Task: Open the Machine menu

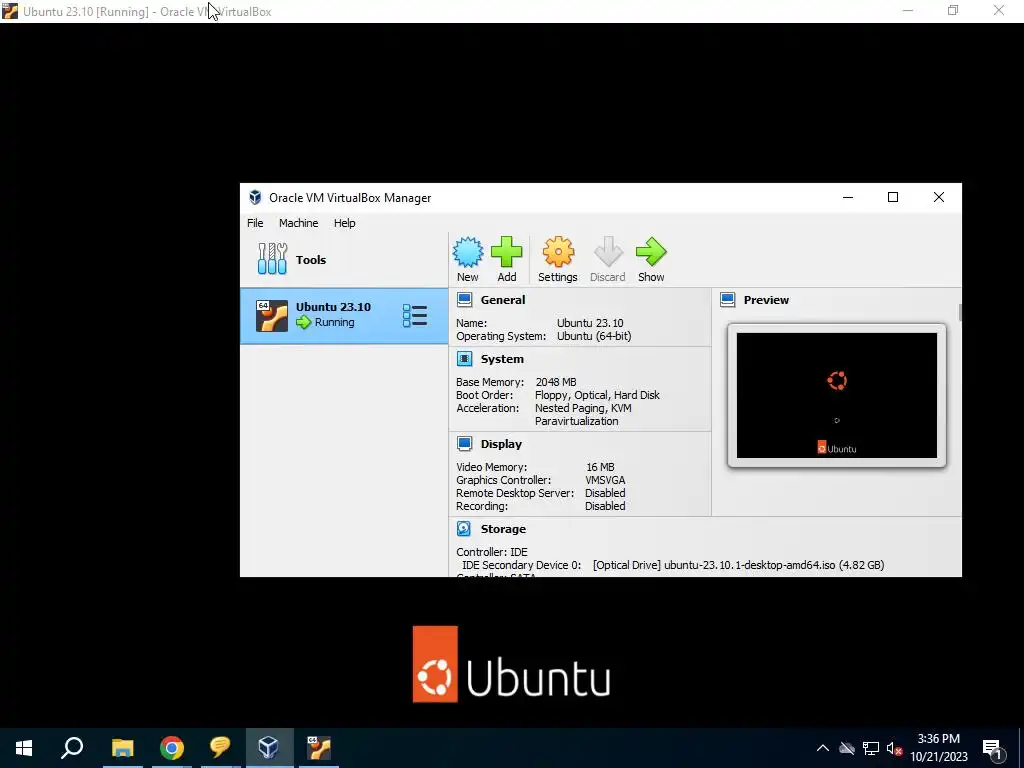Action: click(298, 223)
